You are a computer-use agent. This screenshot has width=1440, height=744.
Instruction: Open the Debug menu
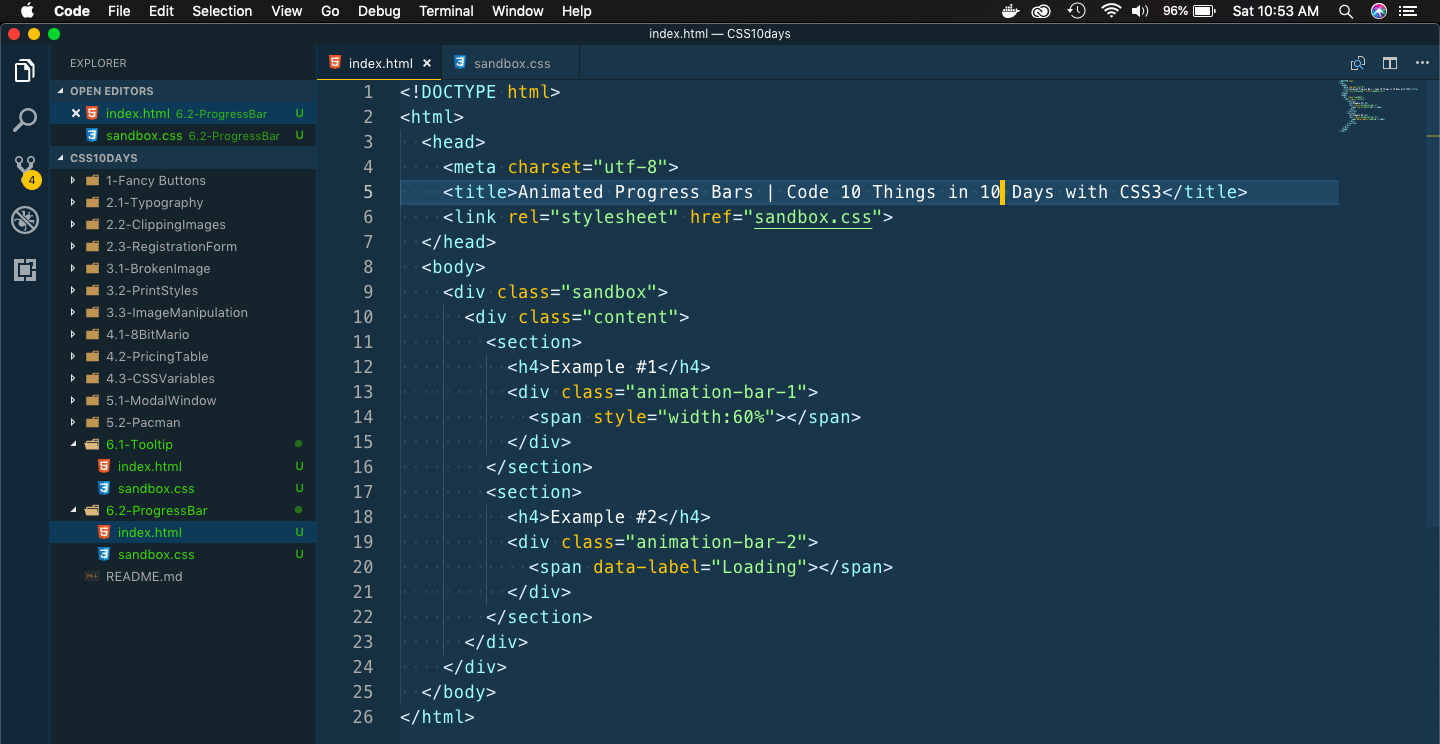pyautogui.click(x=378, y=11)
